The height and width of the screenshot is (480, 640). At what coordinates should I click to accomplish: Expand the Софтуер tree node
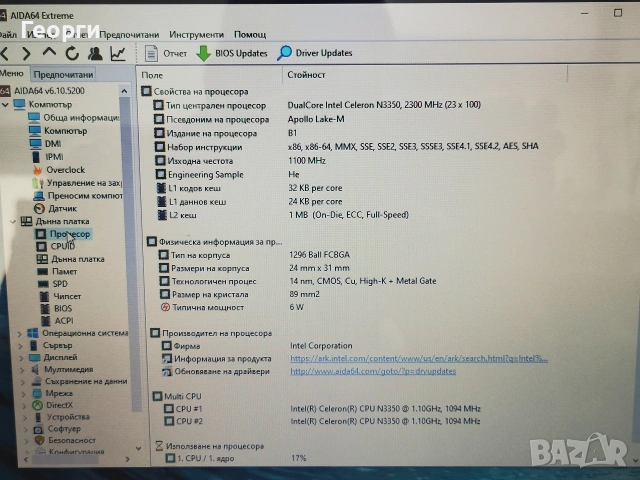(26, 429)
